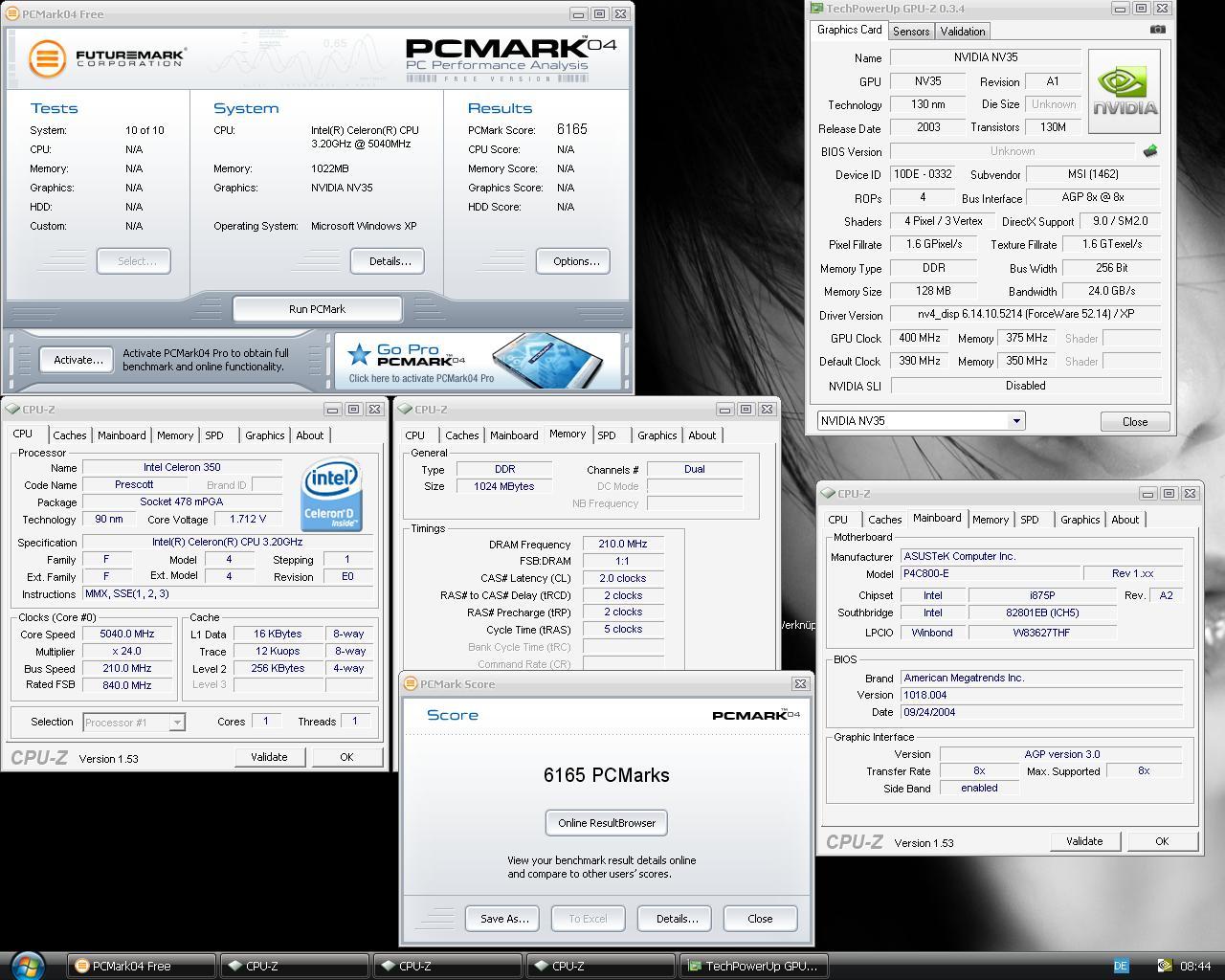Click the Core Speed 5040.0 MHz value
This screenshot has height=980, width=1225.
coord(127,634)
